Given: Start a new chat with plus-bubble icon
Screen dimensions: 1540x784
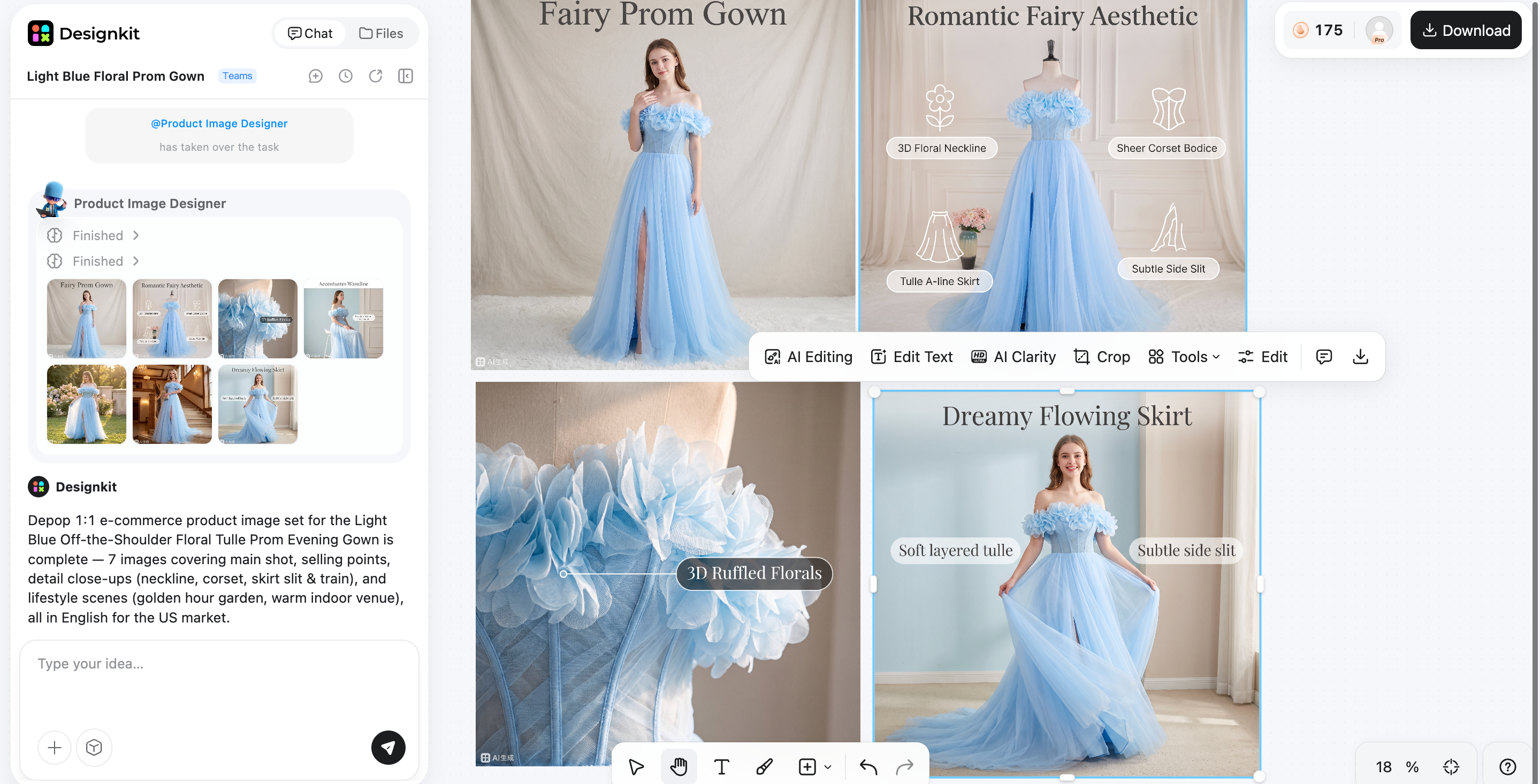Looking at the screenshot, I should 316,76.
